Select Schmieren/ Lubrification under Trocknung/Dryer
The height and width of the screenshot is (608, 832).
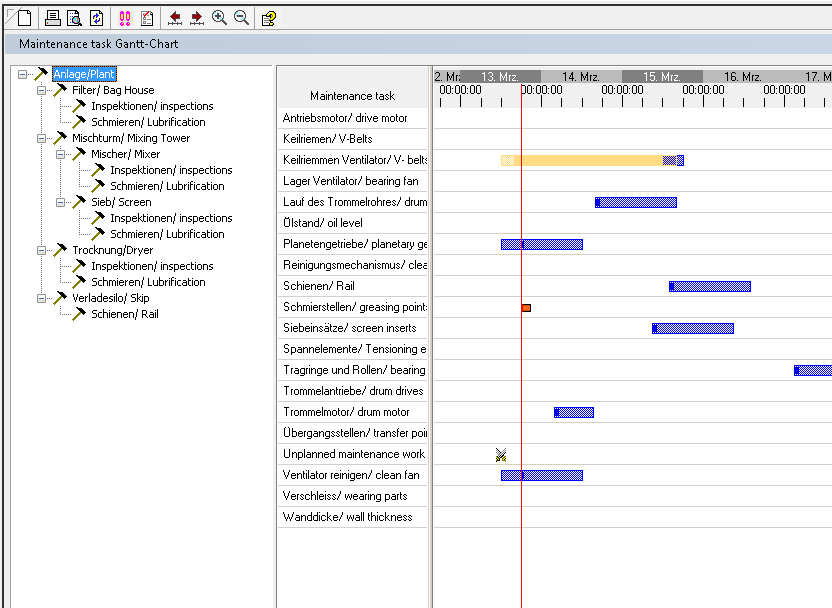tap(148, 282)
